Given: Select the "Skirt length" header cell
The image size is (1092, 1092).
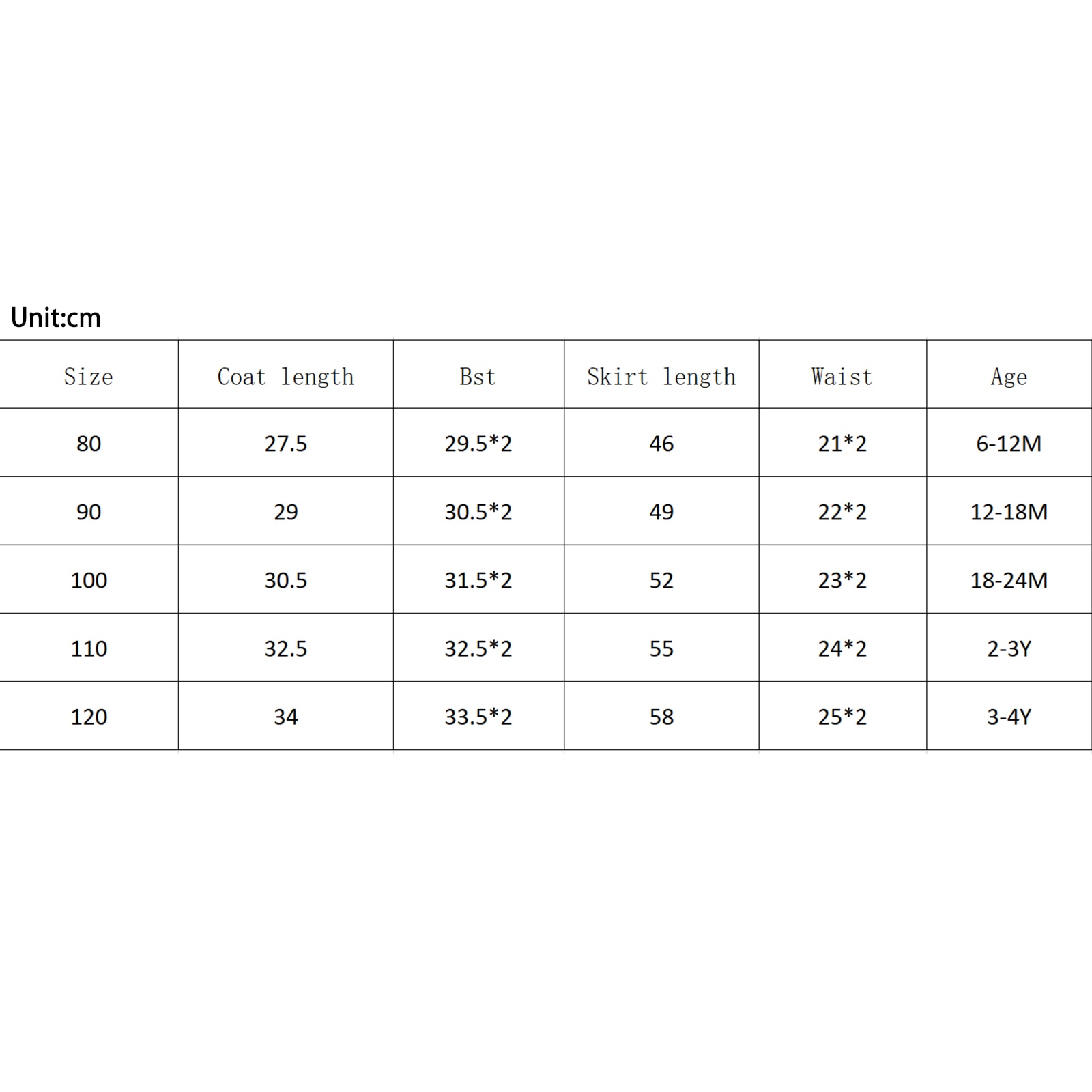Looking at the screenshot, I should 661,376.
